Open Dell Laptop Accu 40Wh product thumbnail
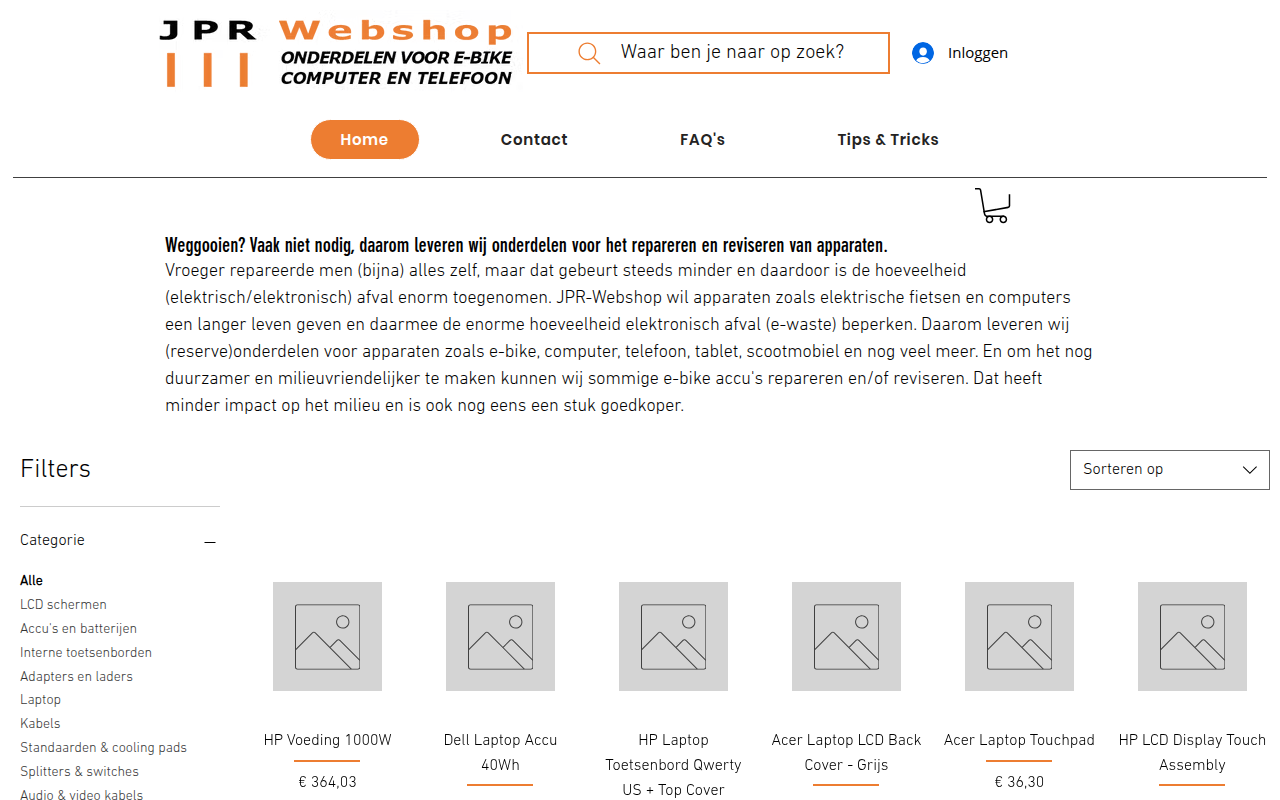This screenshot has width=1280, height=800. pyautogui.click(x=500, y=636)
